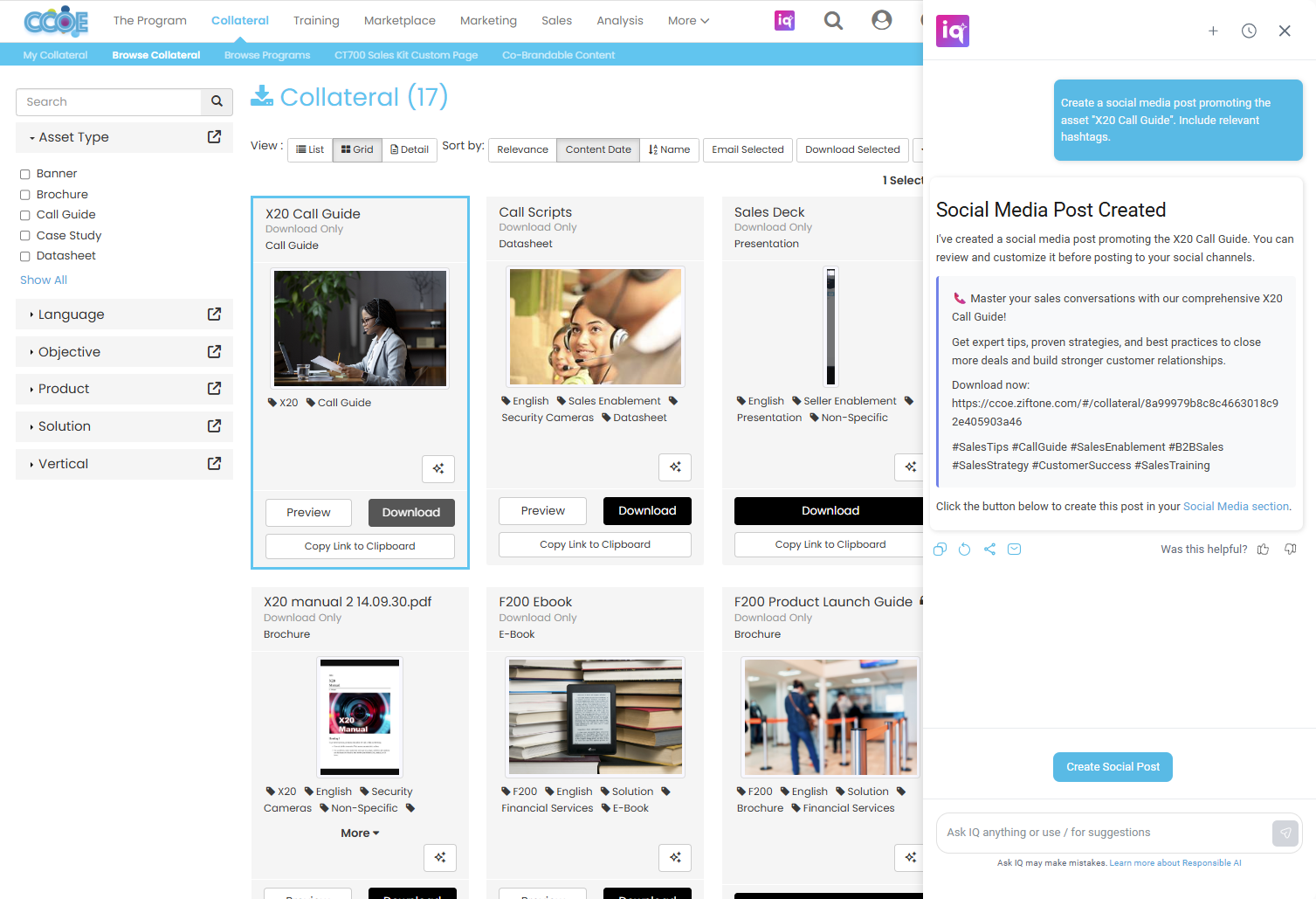Open AI sparkle action on F200 Ebook card
This screenshot has width=1316, height=899.
675,858
